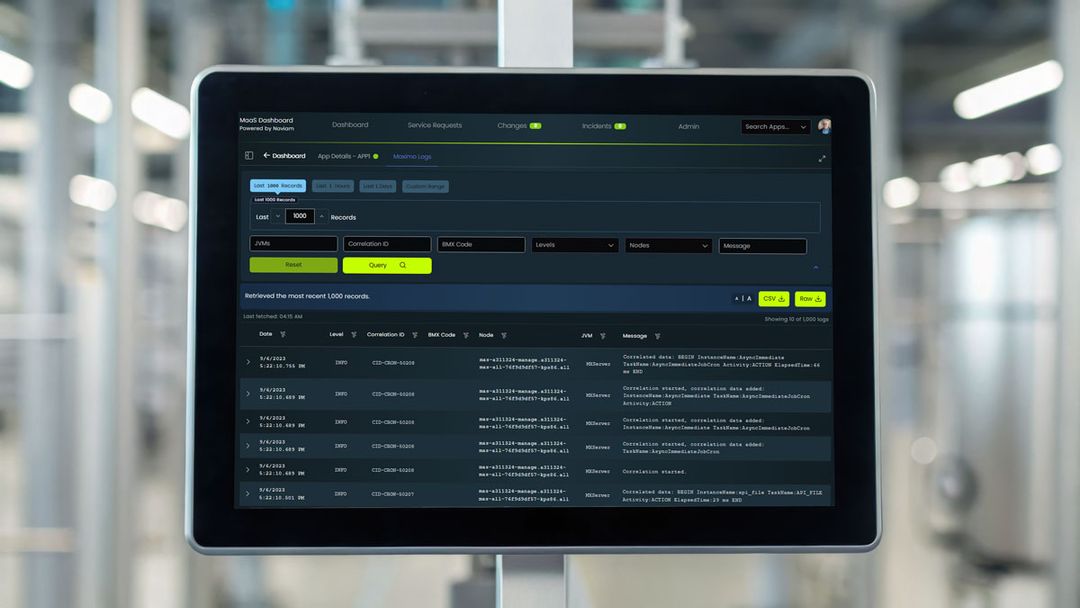Select the Last 1 Hours time filter

tap(332, 186)
